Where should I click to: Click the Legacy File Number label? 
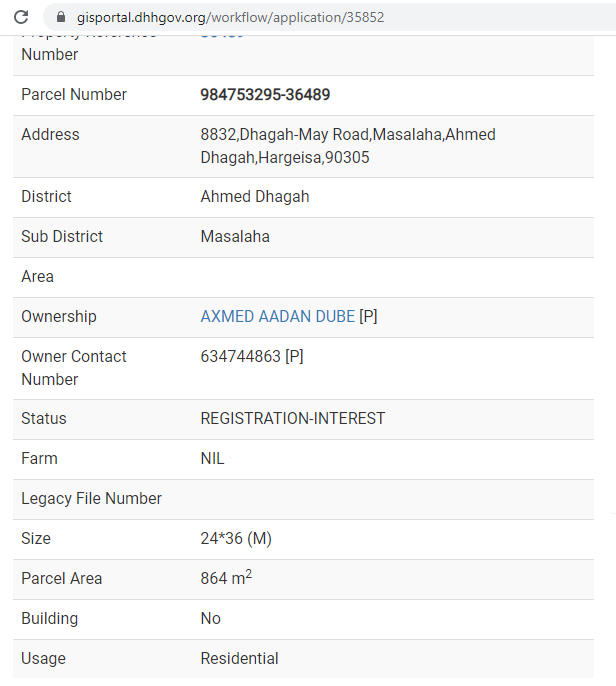pyautogui.click(x=91, y=498)
